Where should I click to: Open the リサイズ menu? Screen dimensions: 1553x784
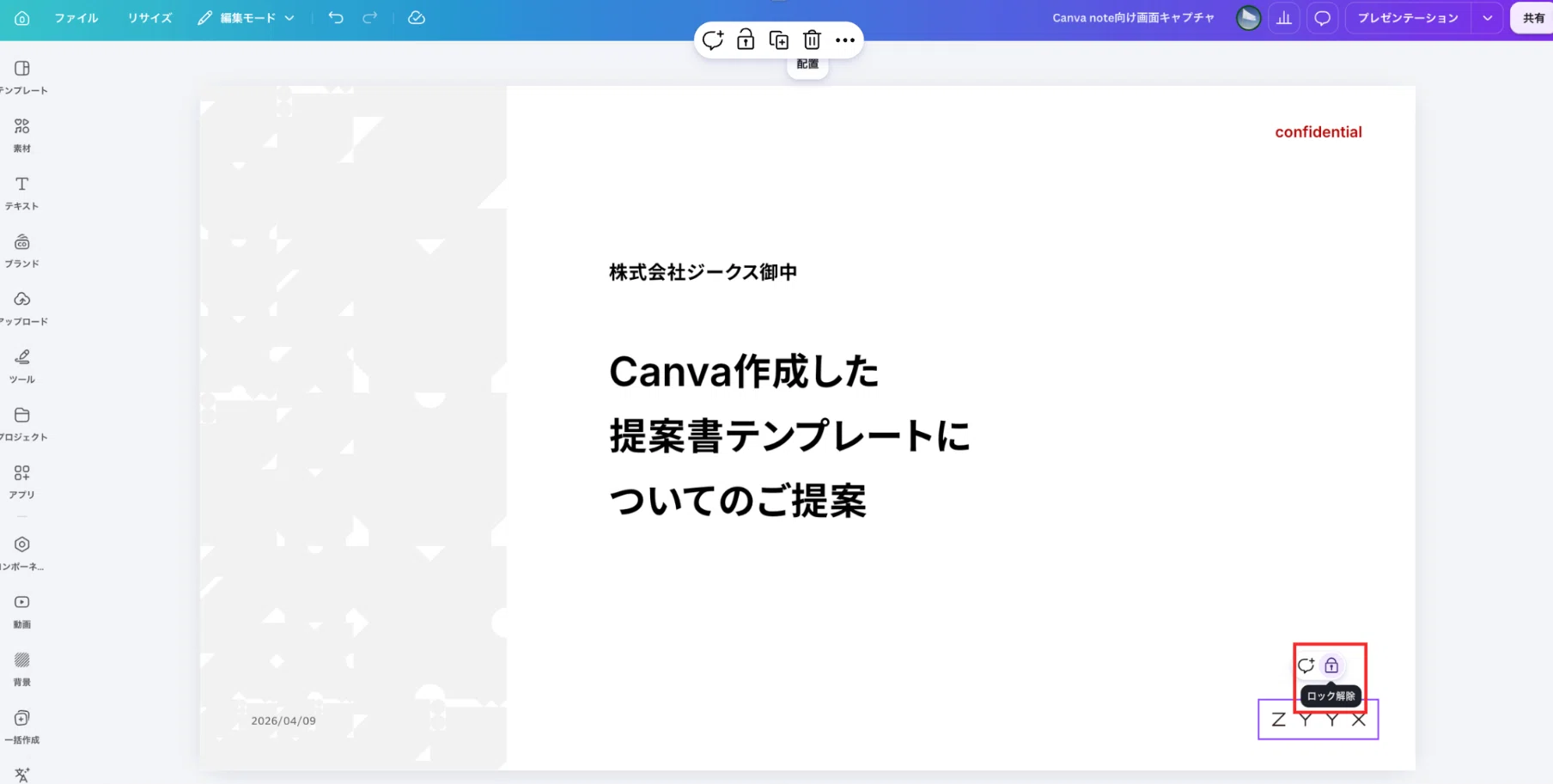[x=149, y=18]
